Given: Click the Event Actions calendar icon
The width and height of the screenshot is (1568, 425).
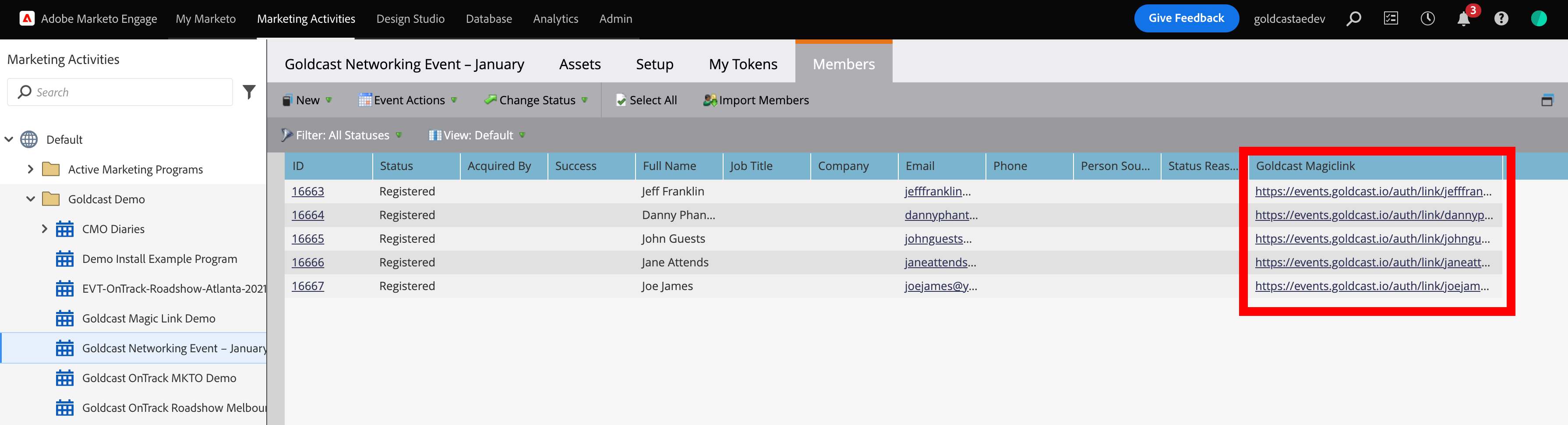Looking at the screenshot, I should [365, 100].
